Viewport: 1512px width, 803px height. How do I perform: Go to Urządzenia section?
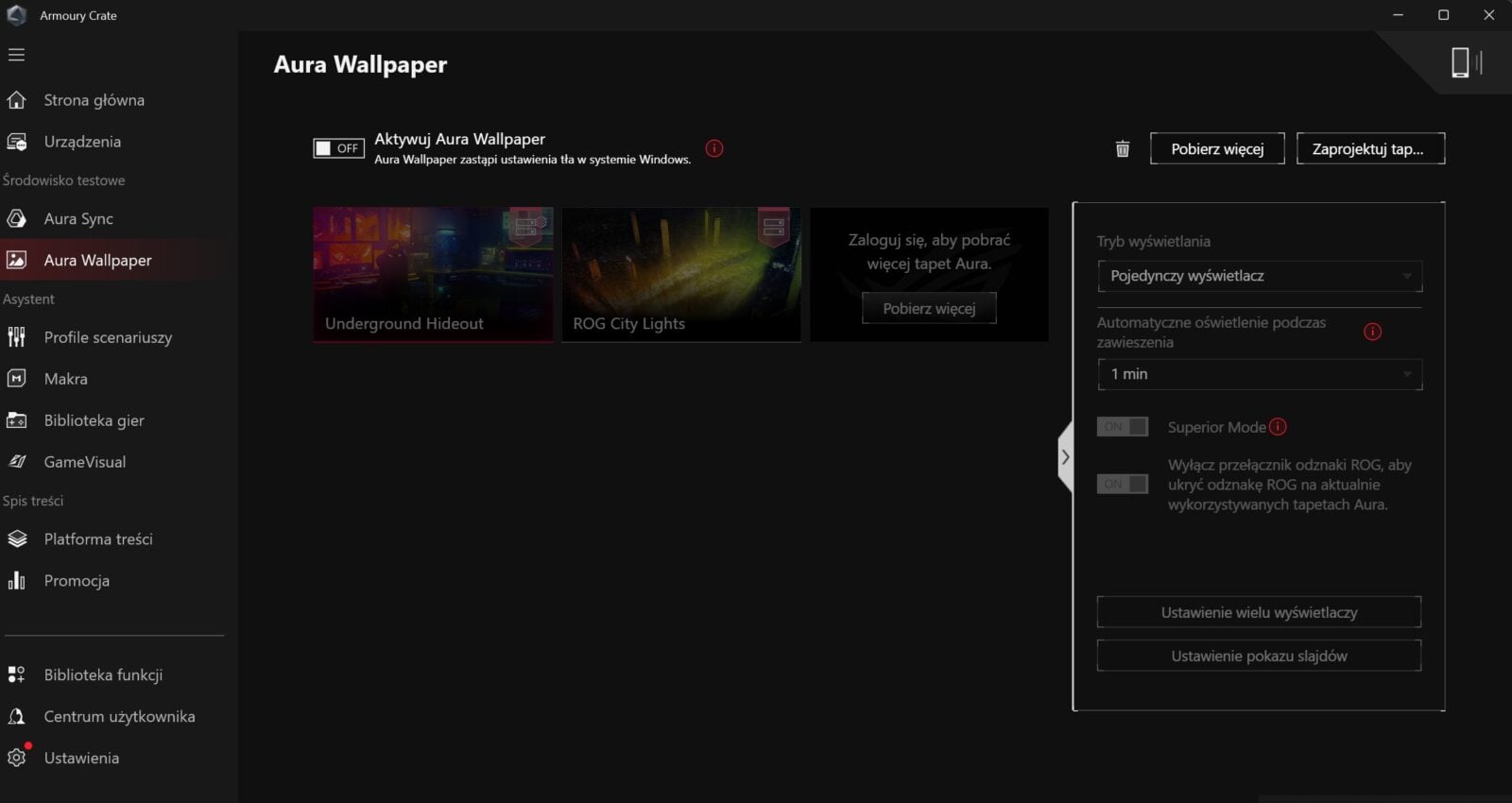(82, 142)
